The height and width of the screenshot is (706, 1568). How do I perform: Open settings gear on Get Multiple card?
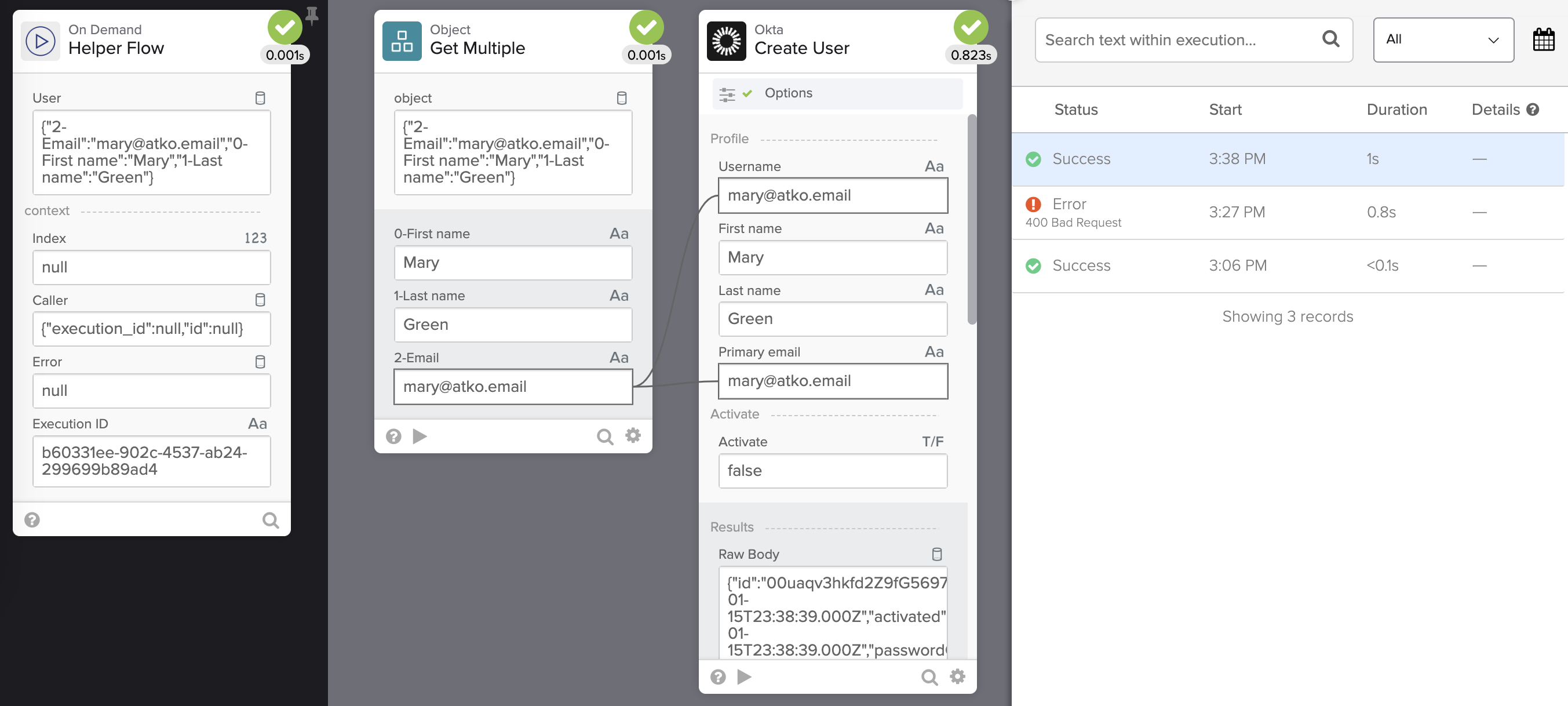click(x=633, y=435)
